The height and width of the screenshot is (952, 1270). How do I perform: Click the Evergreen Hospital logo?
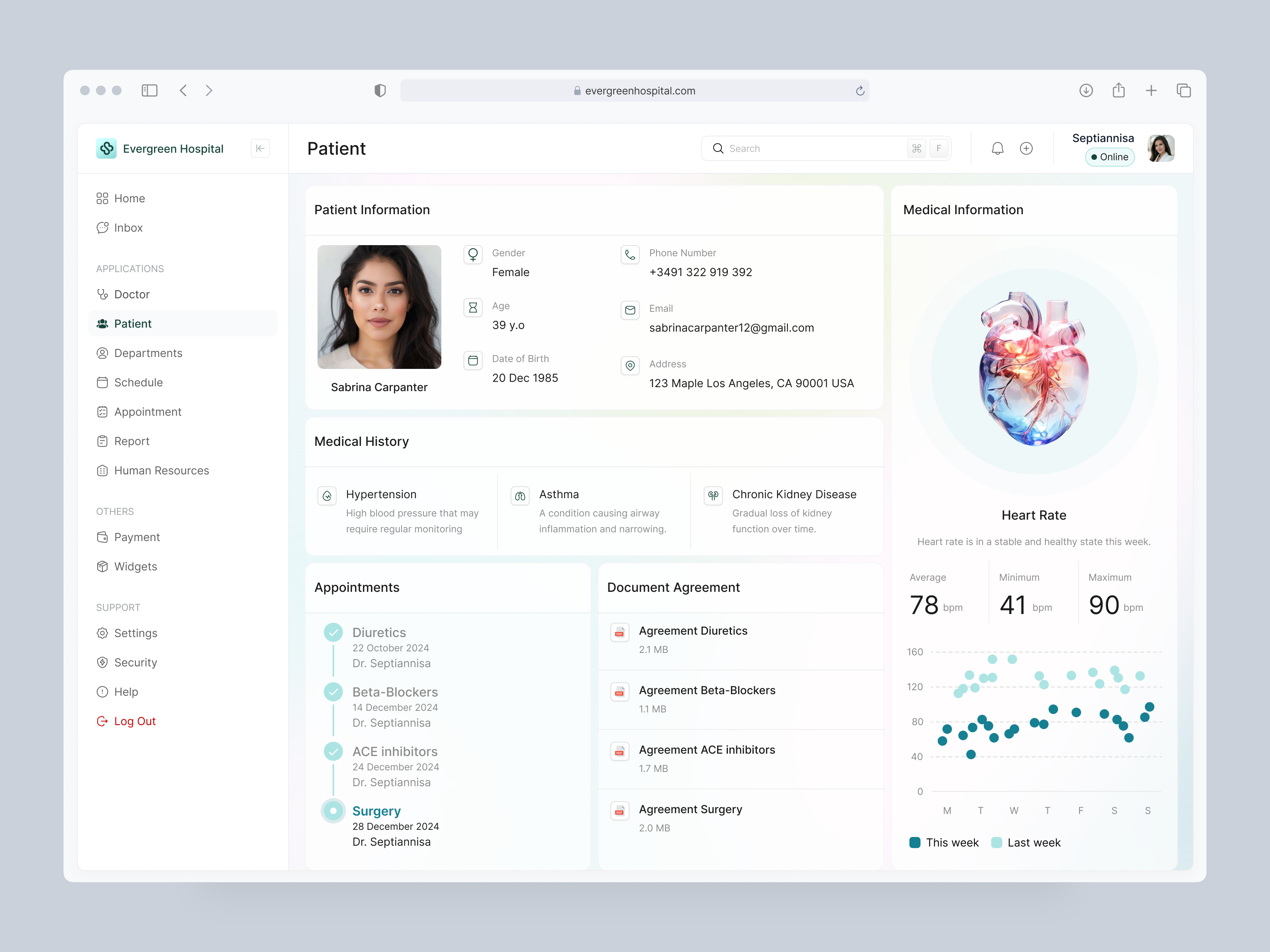point(106,148)
